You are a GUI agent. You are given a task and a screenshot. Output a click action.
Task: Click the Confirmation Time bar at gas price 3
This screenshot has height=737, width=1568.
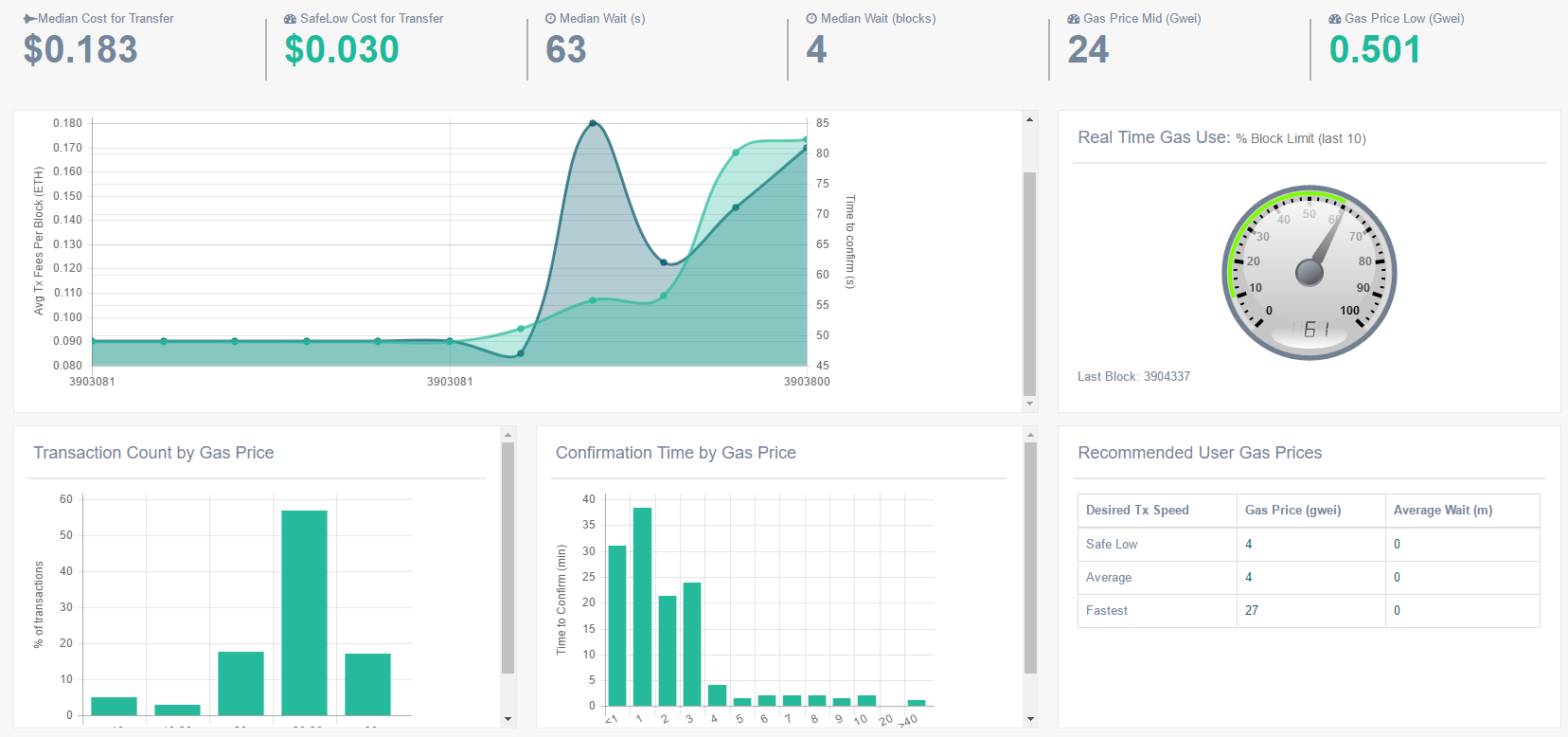[x=692, y=644]
